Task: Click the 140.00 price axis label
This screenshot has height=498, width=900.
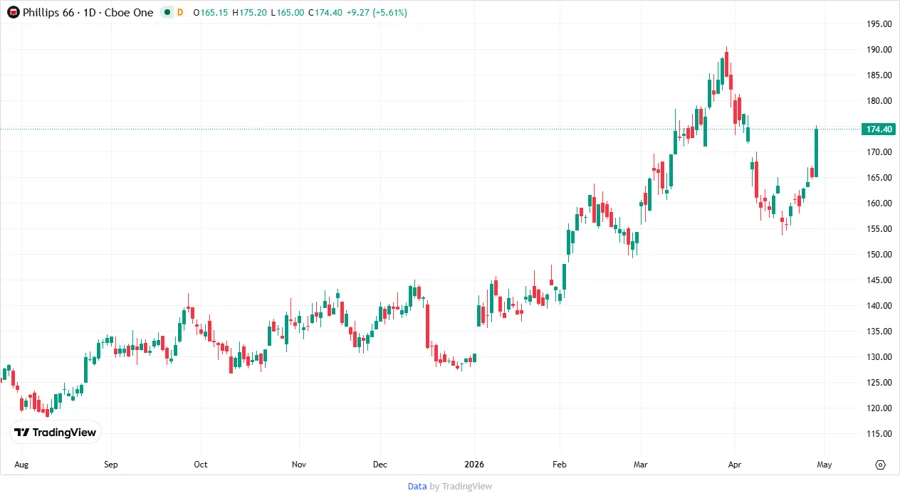Action: pyautogui.click(x=879, y=305)
